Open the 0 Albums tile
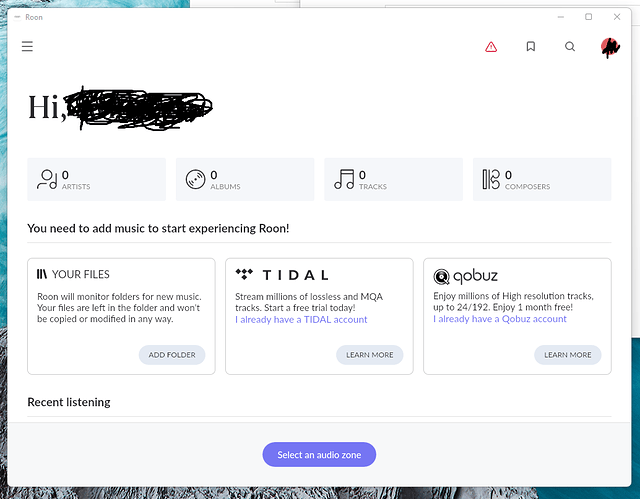This screenshot has height=499, width=640. pyautogui.click(x=245, y=180)
